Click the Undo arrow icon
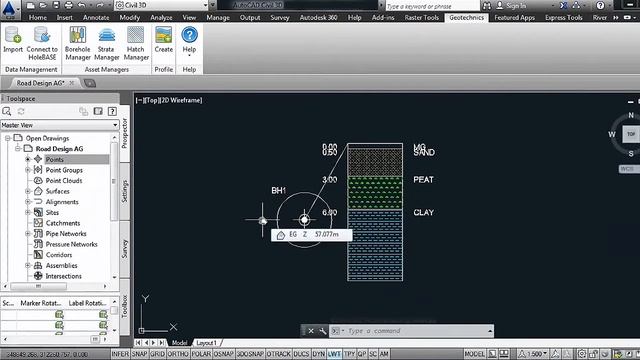 [81, 5]
